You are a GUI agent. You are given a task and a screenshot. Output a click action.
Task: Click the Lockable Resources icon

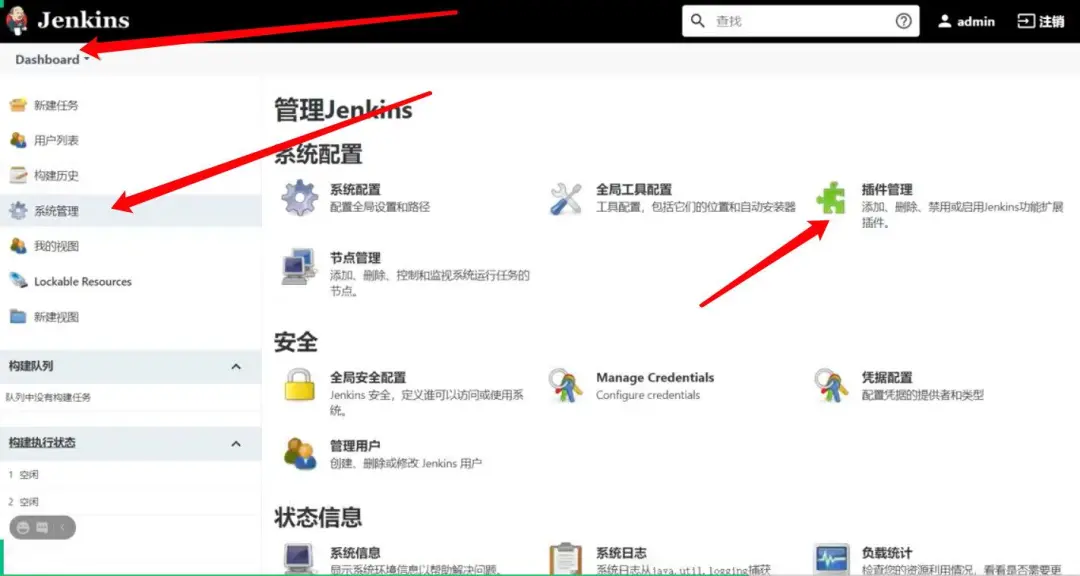tap(18, 280)
